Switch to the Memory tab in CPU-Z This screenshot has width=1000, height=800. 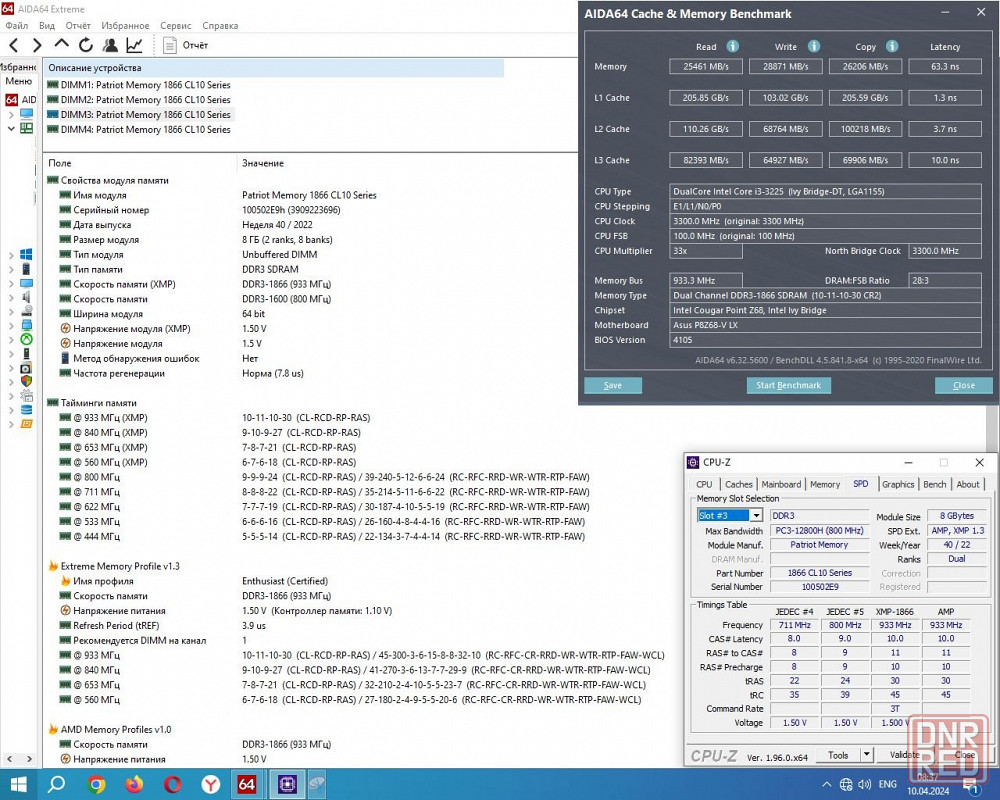click(x=824, y=484)
